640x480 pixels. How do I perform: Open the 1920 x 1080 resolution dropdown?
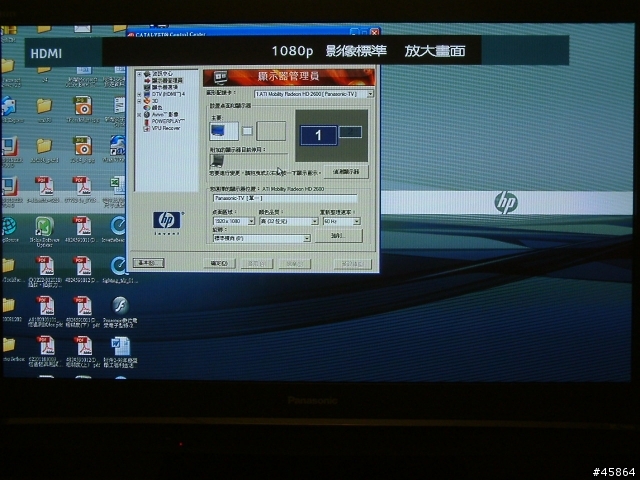[x=251, y=221]
